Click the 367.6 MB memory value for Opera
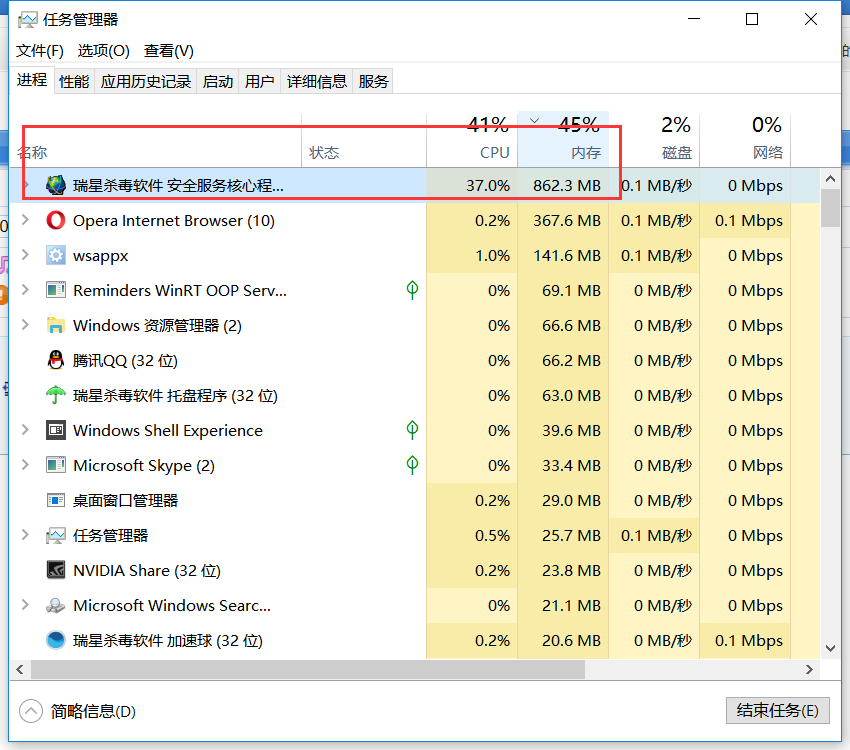Viewport: 850px width, 750px height. (x=567, y=221)
